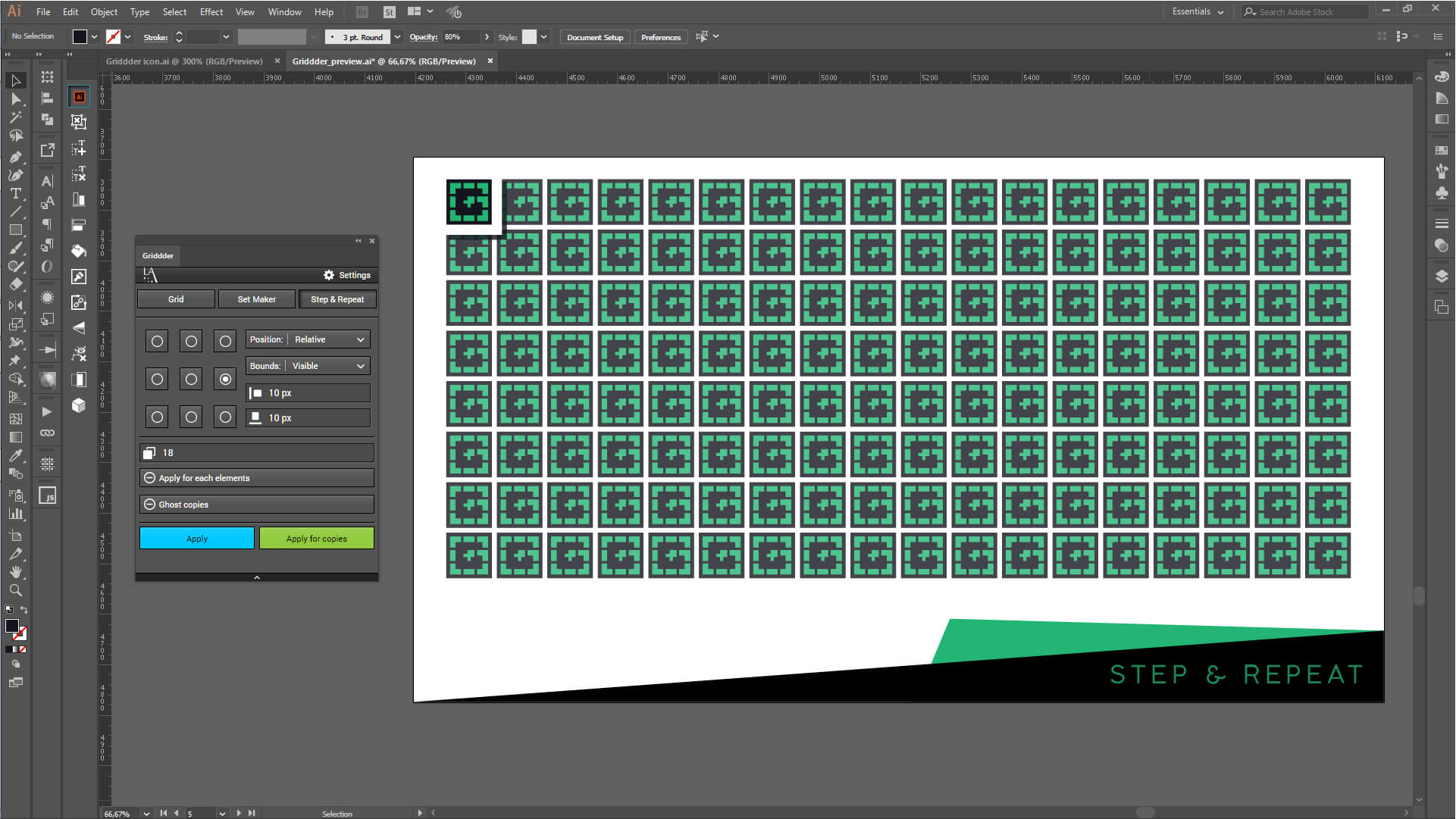Click the copies count field showing 18
The width and height of the screenshot is (1456, 819).
click(x=257, y=453)
